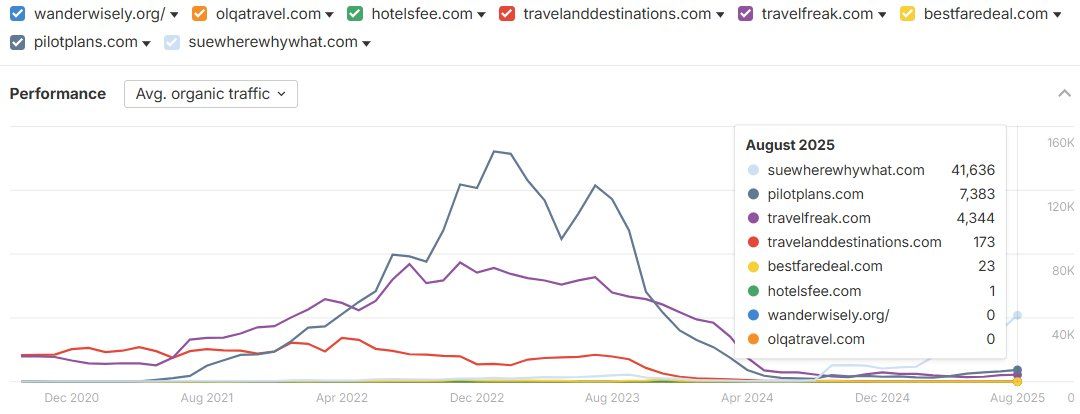Open dropdown arrow next to wanderwisely.org/
The width and height of the screenshot is (1080, 414).
pyautogui.click(x=174, y=14)
